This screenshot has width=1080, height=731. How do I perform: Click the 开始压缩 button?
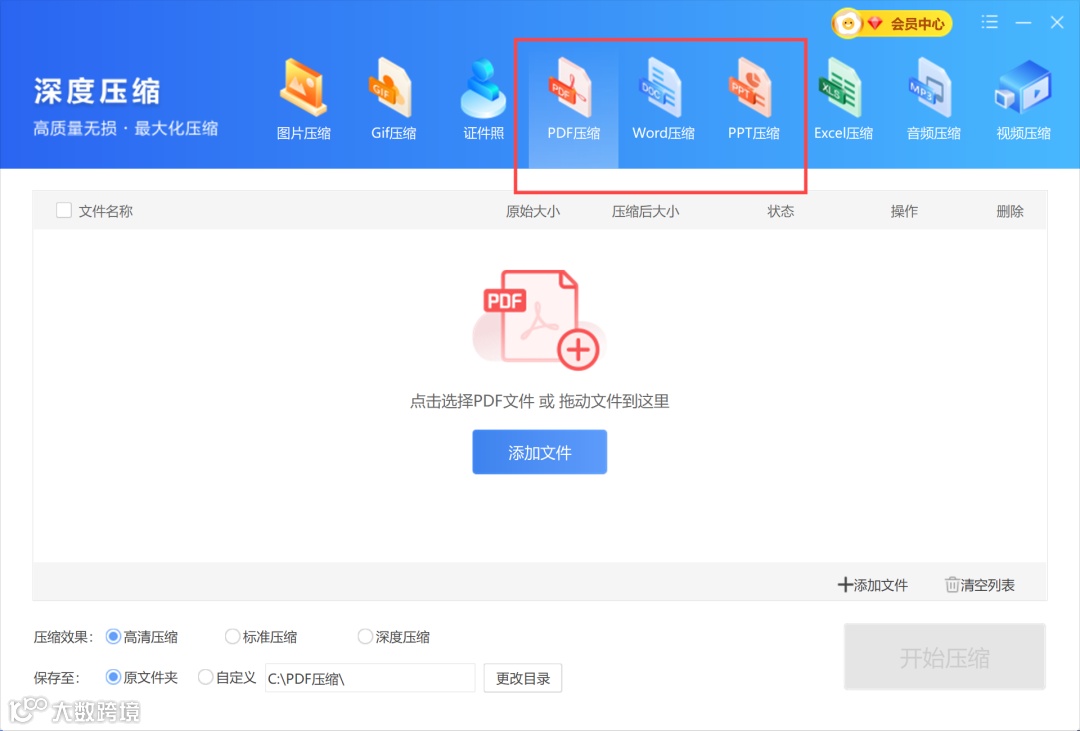[944, 657]
